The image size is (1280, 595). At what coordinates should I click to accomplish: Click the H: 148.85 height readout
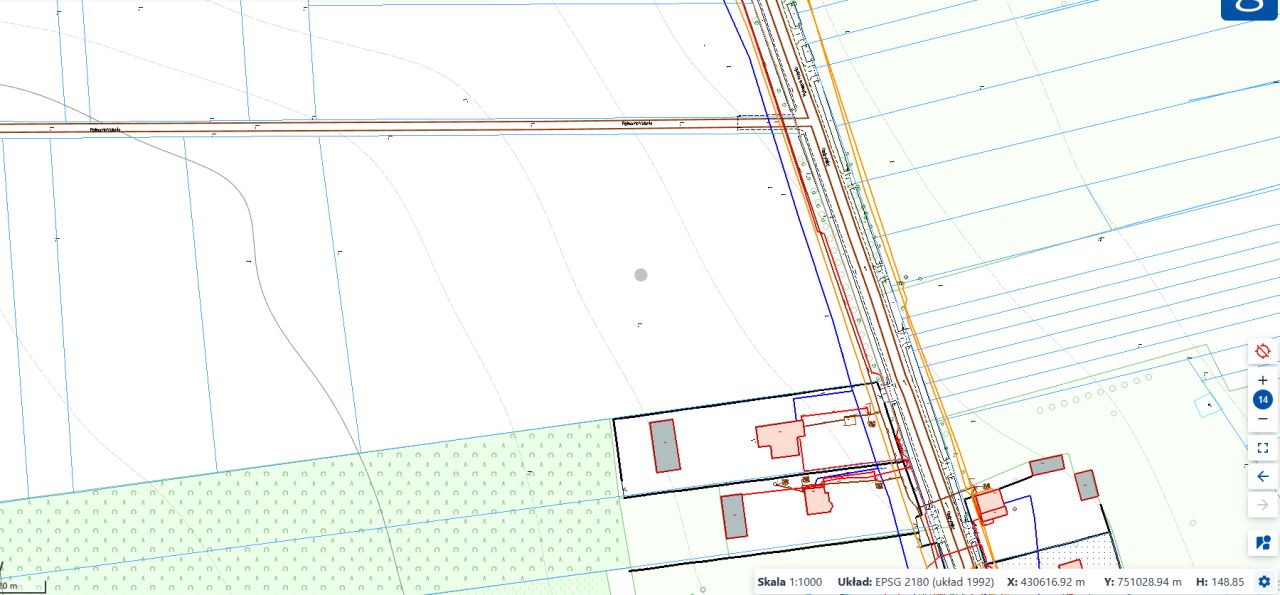1220,582
